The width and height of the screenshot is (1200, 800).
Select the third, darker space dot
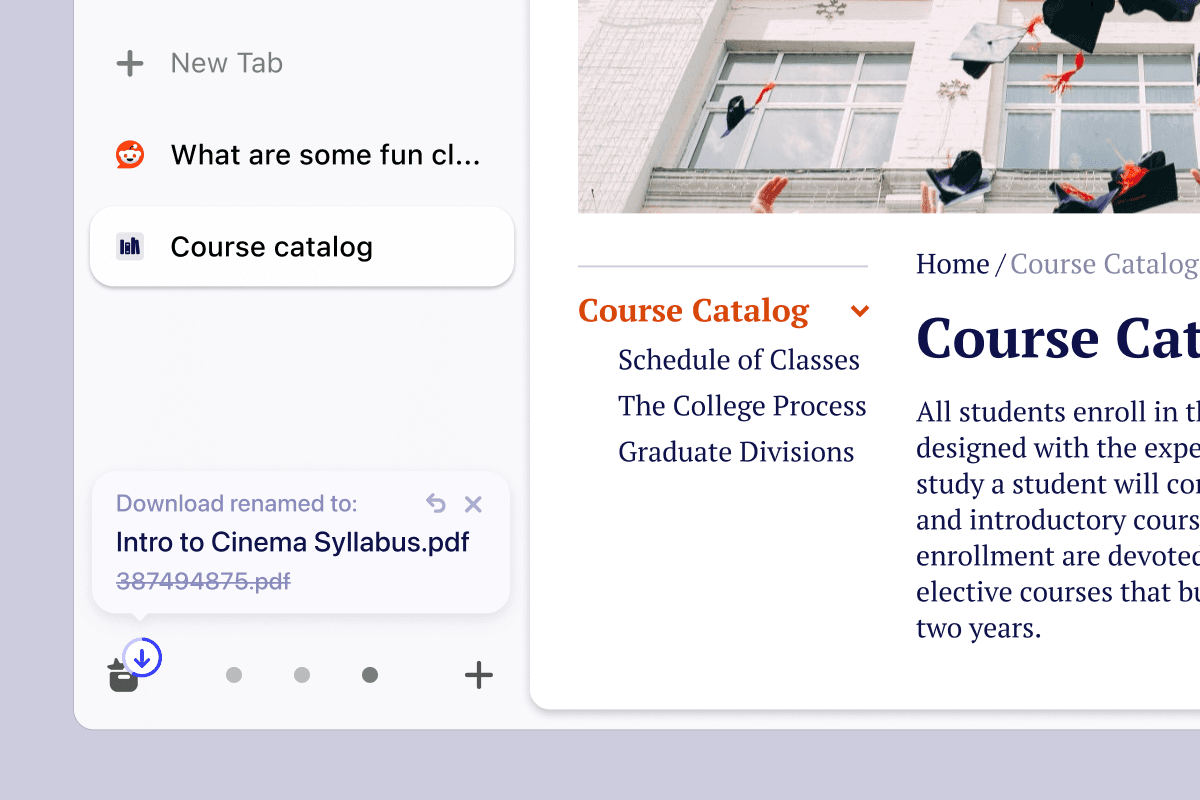370,675
